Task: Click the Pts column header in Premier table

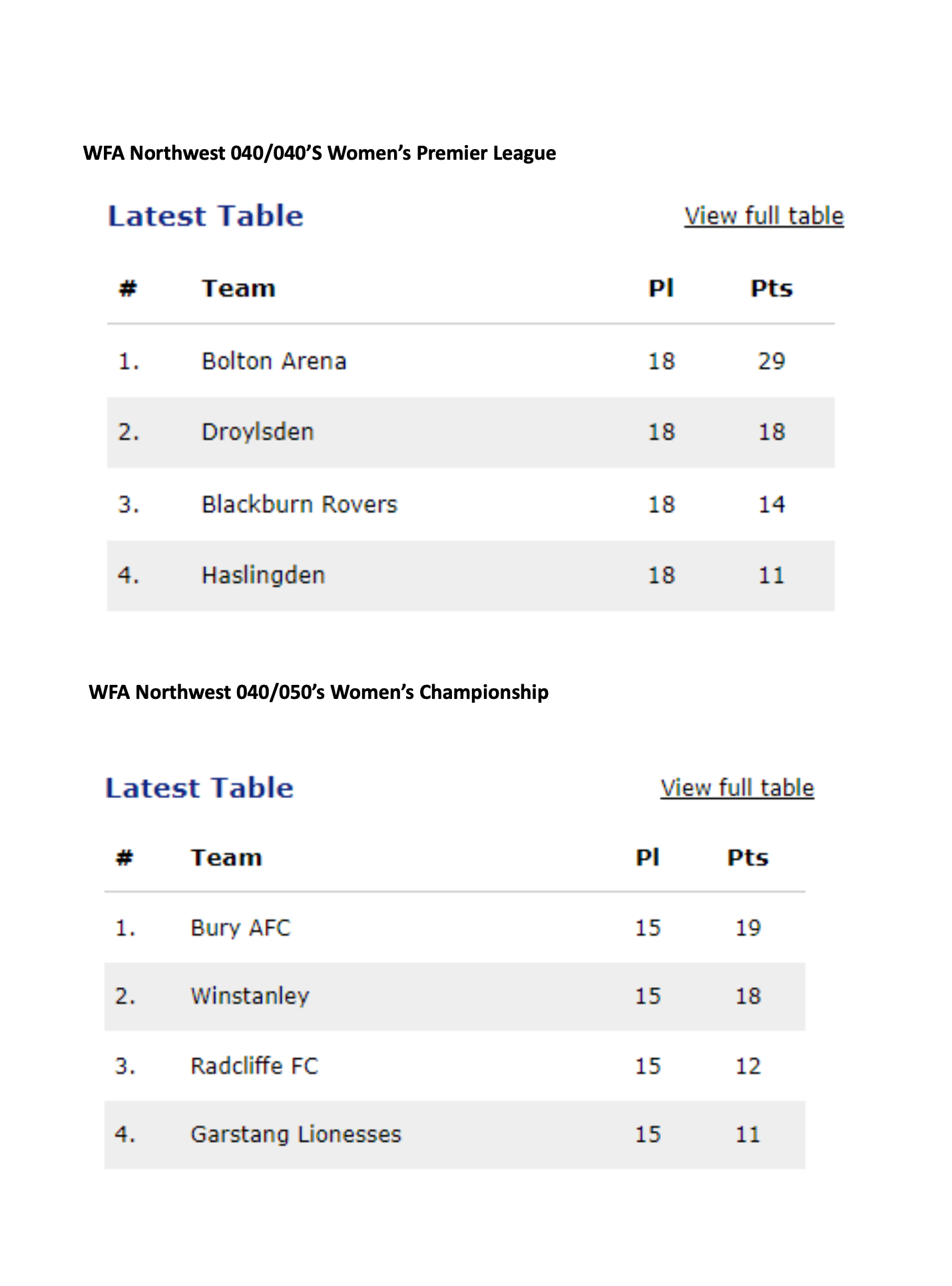Action: (x=772, y=288)
